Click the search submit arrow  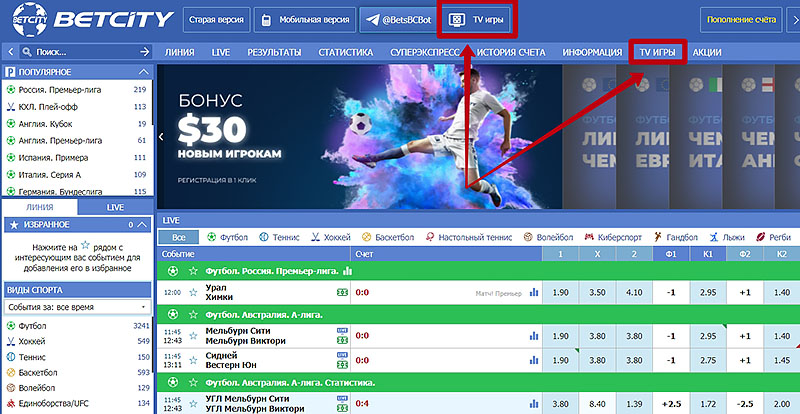pos(145,52)
